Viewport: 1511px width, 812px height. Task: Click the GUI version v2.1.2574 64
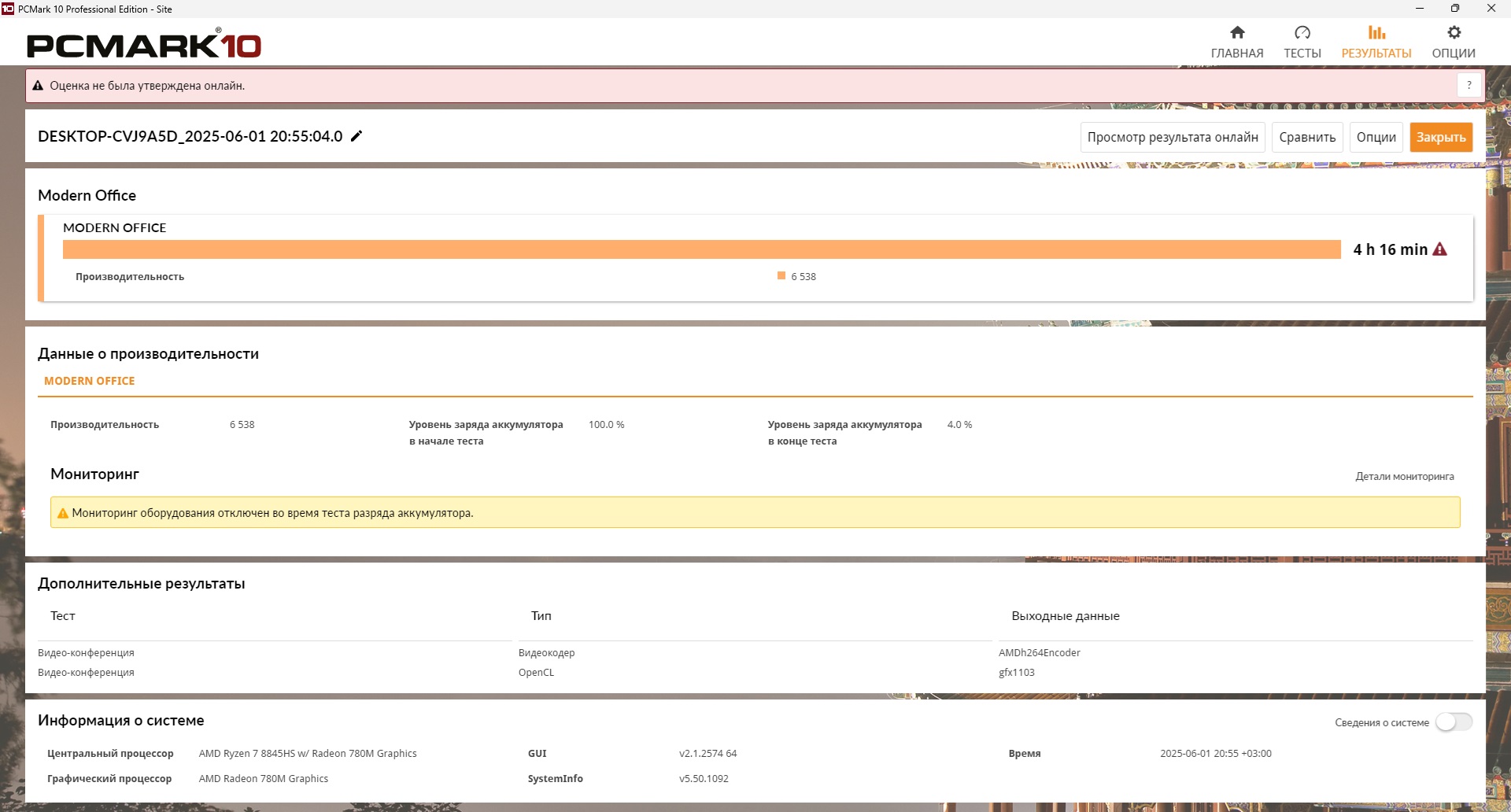tap(708, 753)
